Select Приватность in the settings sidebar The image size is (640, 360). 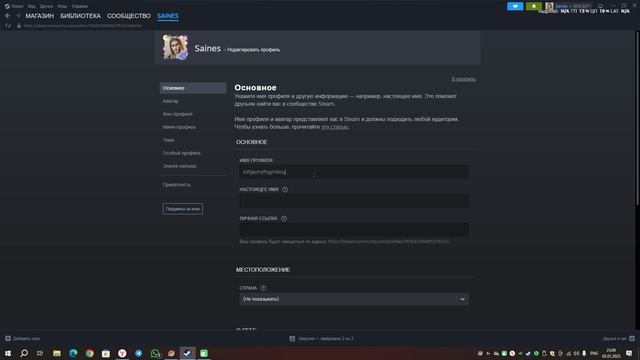[176, 185]
